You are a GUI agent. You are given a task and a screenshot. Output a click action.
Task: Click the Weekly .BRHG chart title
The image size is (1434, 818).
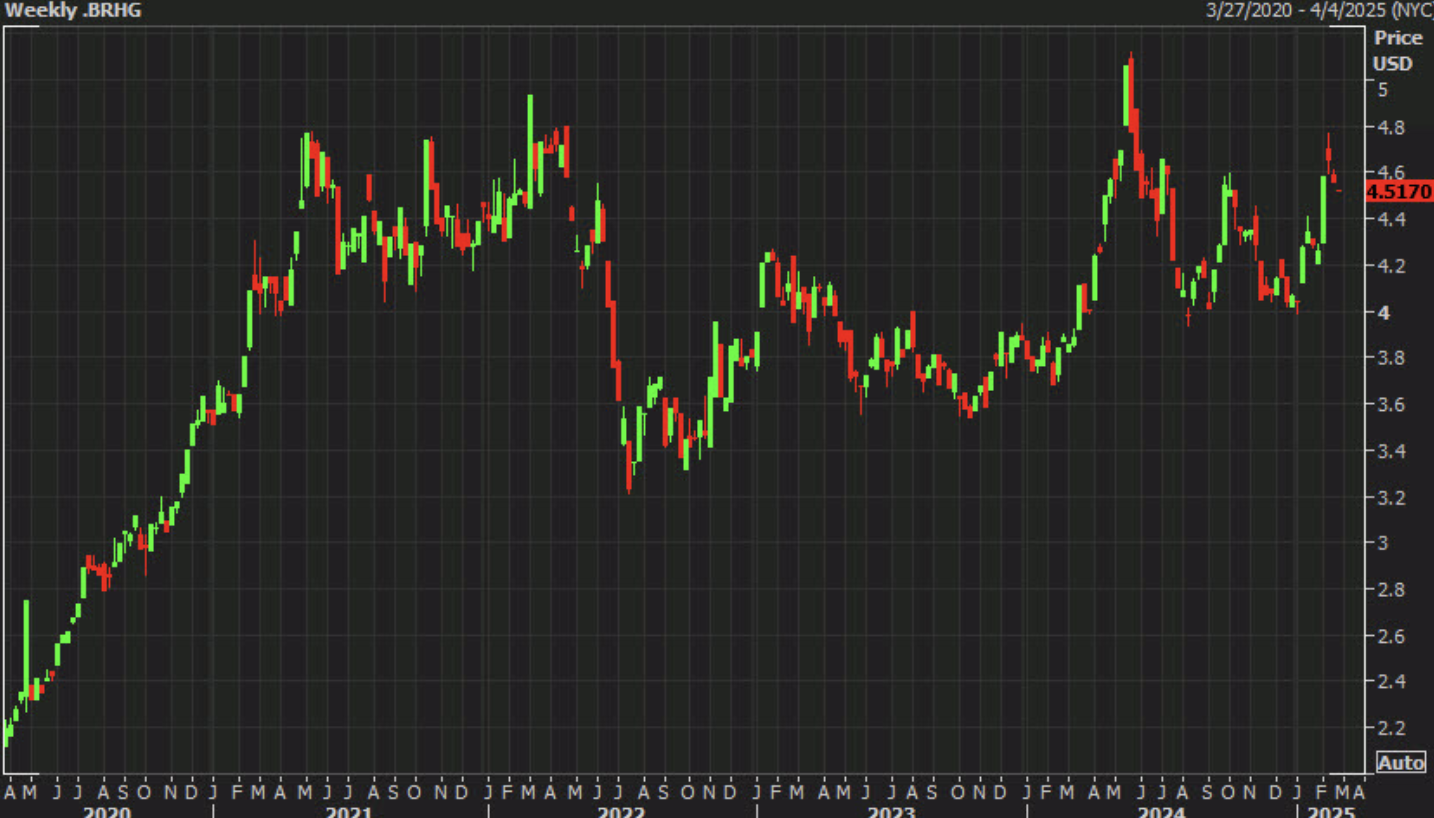73,10
